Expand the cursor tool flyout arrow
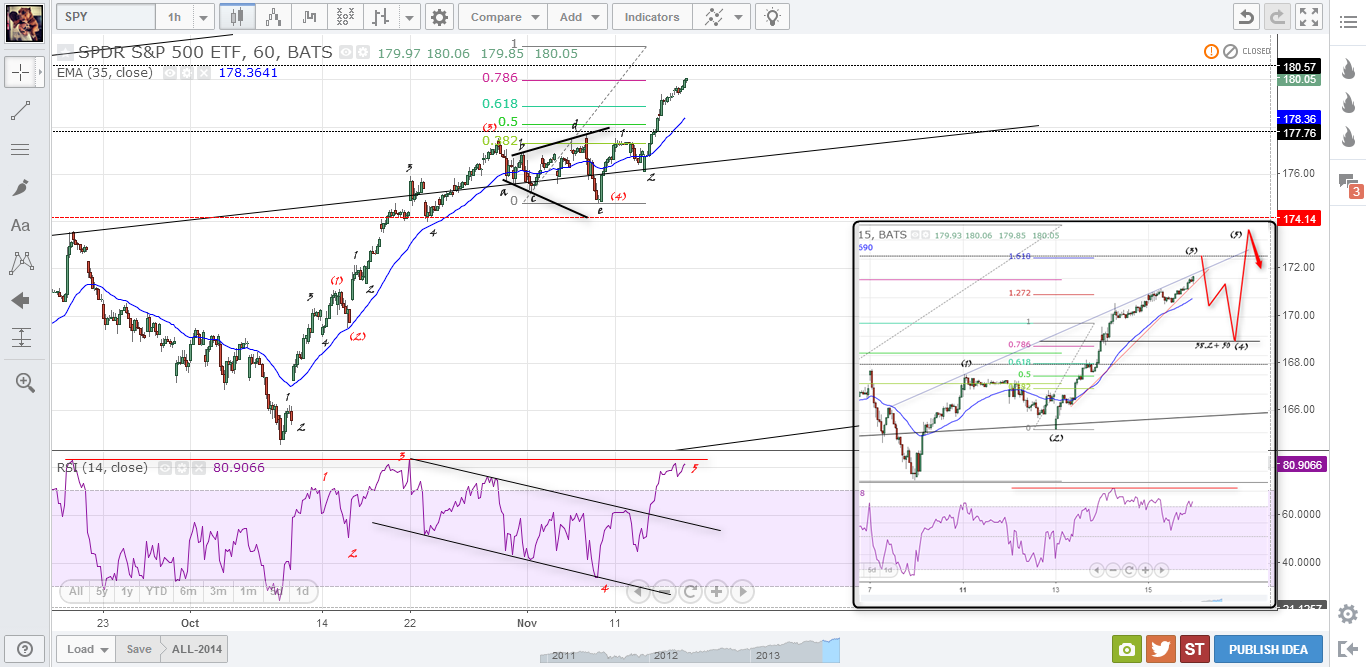1366x667 pixels. tap(41, 72)
